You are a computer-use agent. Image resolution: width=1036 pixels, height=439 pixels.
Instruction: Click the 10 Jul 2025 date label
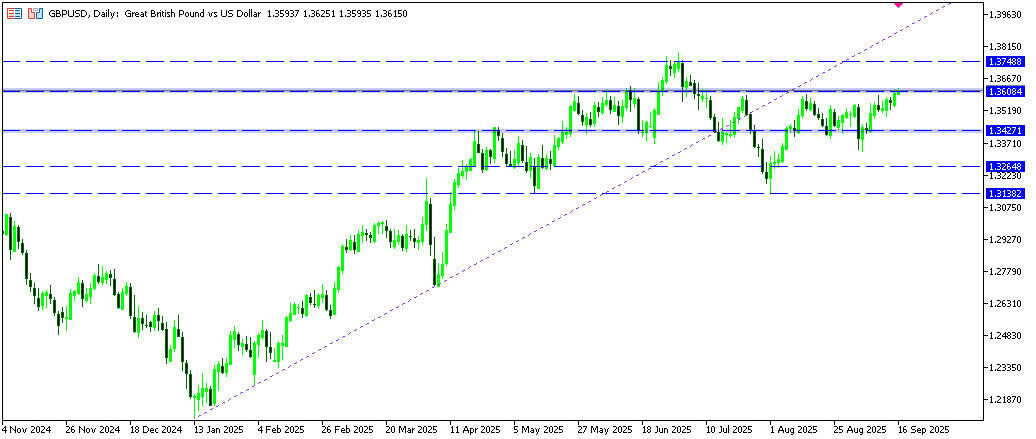(x=729, y=428)
